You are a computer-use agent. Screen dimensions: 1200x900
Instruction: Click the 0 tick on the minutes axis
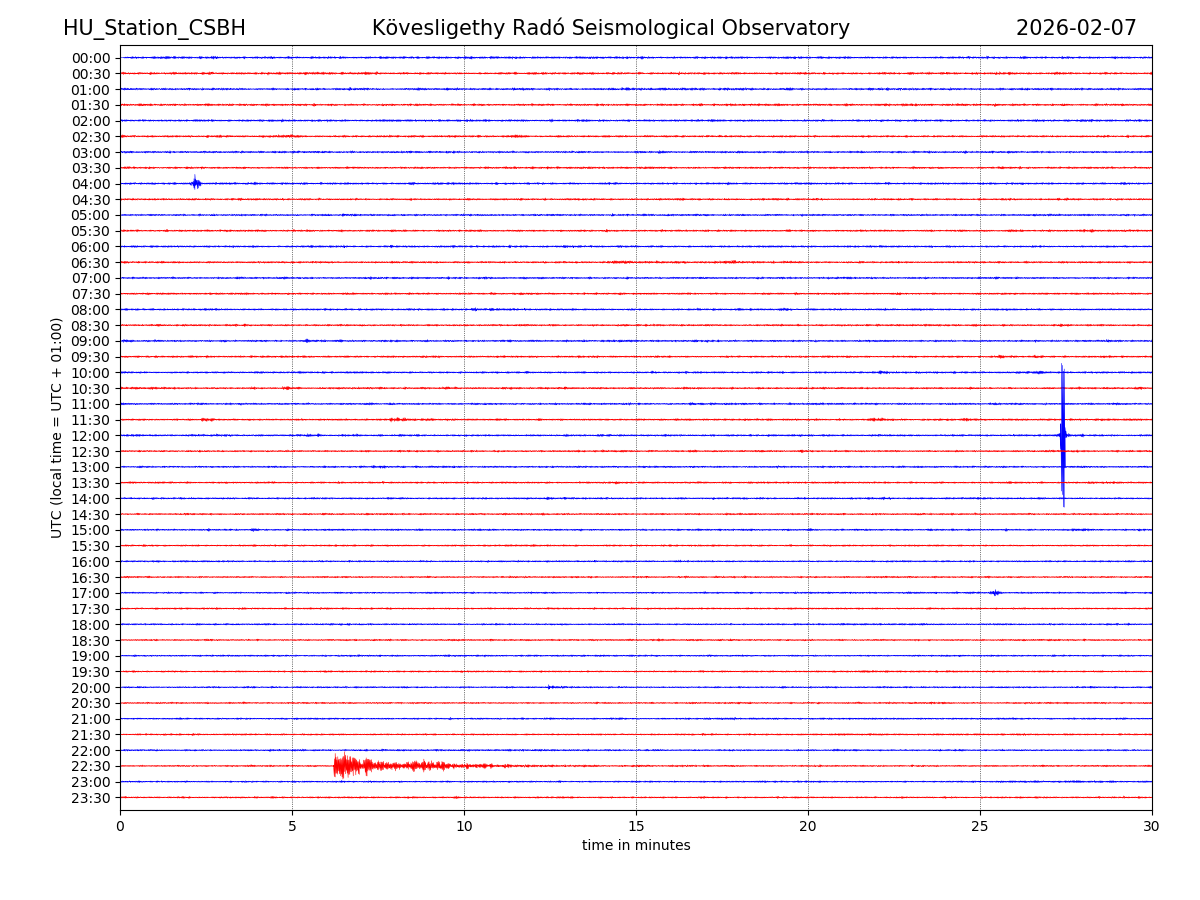(120, 827)
